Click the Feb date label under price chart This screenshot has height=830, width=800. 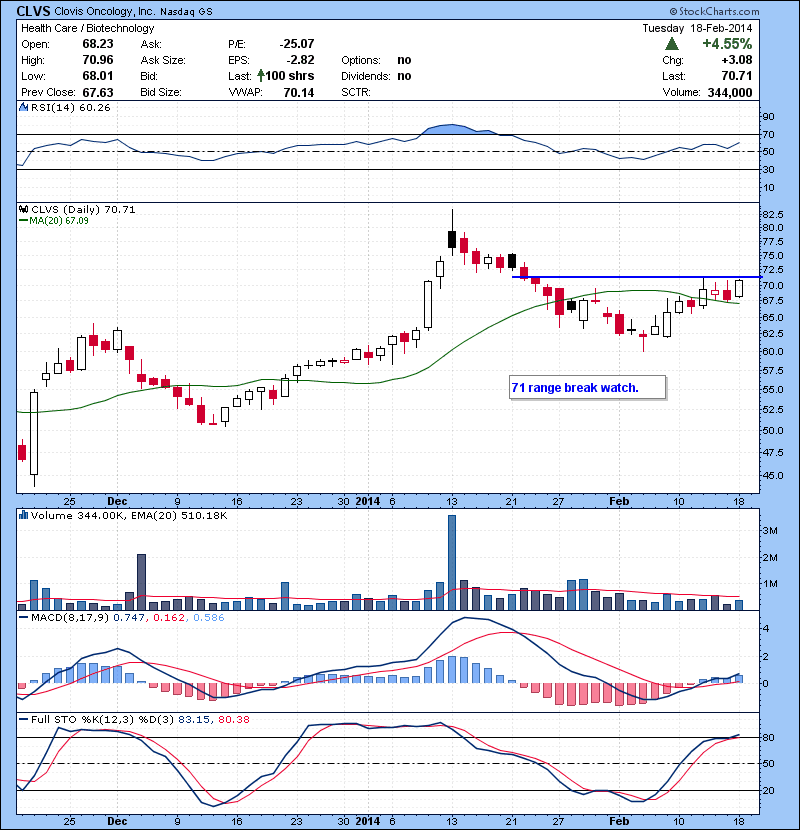tap(619, 501)
